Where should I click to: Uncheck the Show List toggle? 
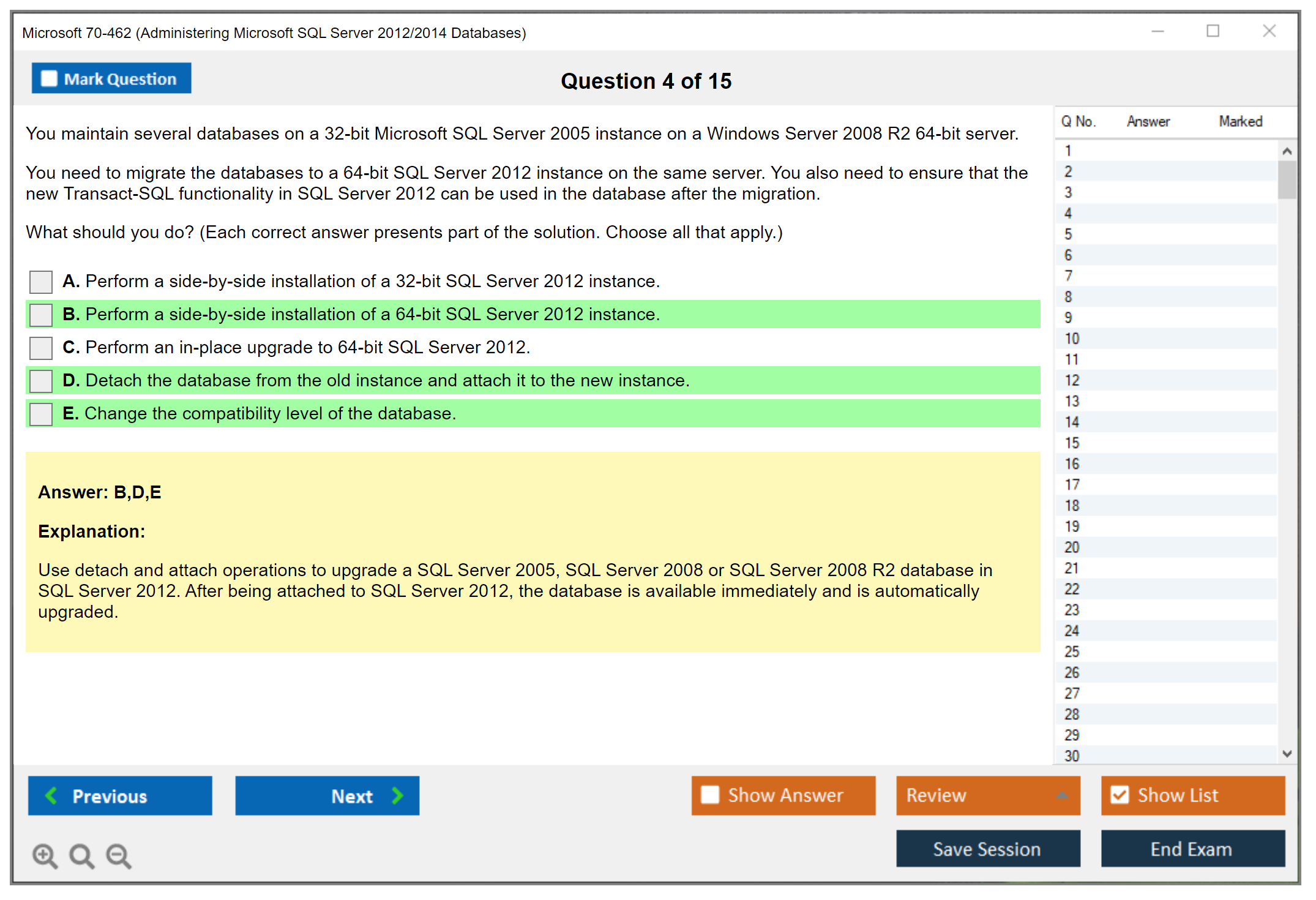(1120, 795)
